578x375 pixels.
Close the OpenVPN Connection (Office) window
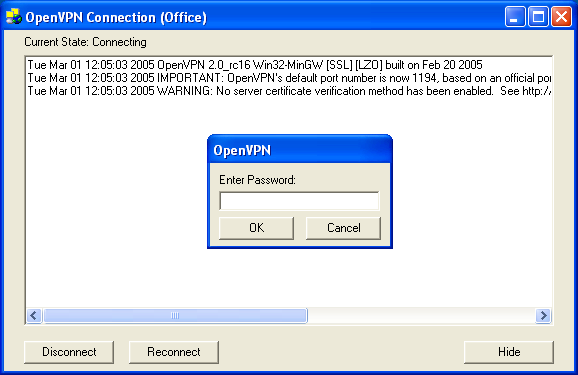pos(561,17)
